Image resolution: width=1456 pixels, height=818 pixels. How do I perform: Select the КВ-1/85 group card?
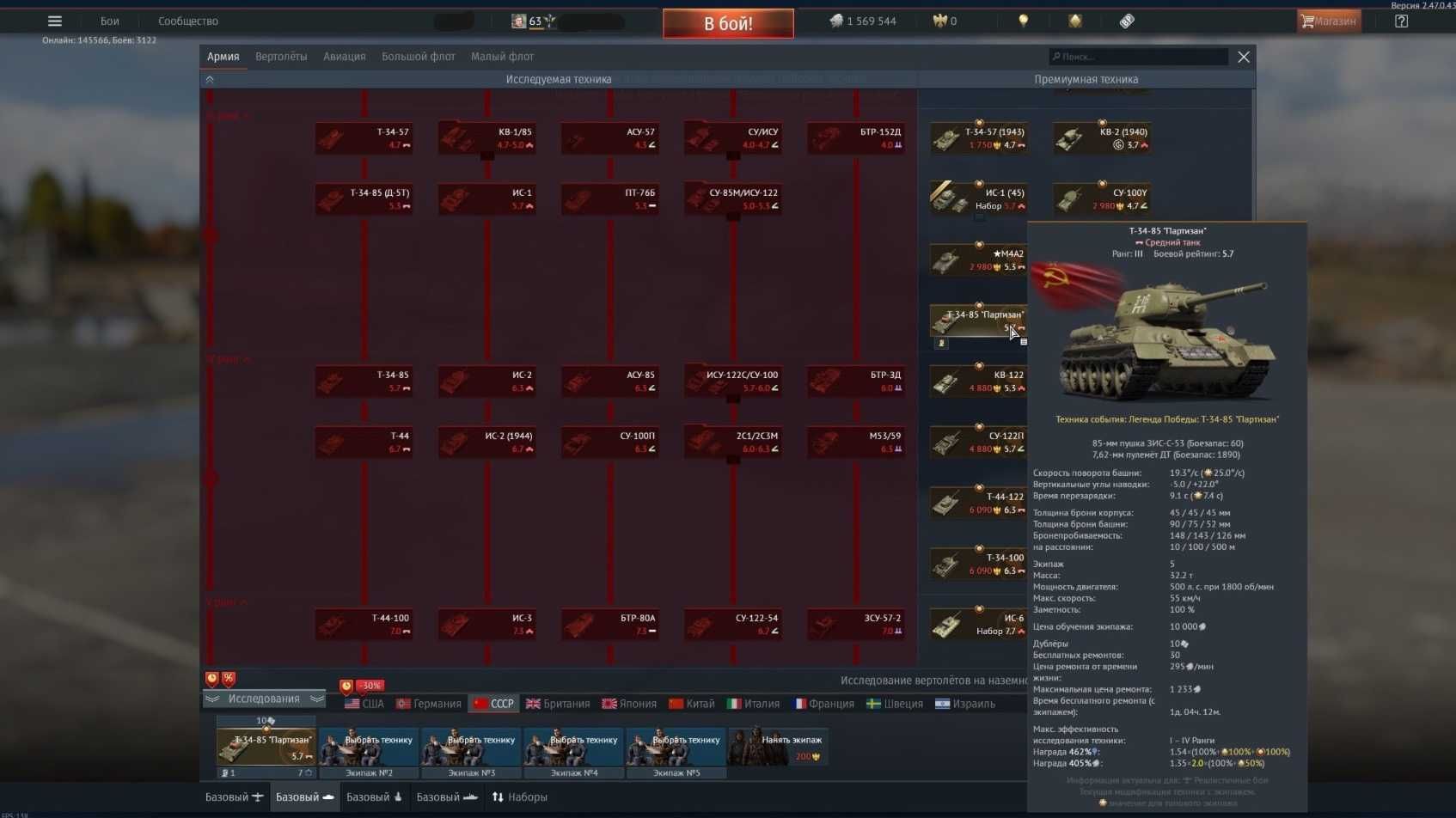(486, 138)
